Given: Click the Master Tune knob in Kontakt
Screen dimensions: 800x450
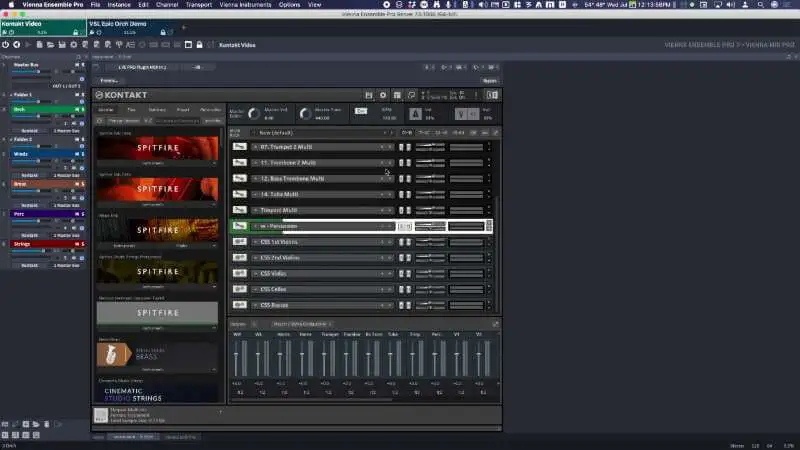Looking at the screenshot, I should click(305, 114).
